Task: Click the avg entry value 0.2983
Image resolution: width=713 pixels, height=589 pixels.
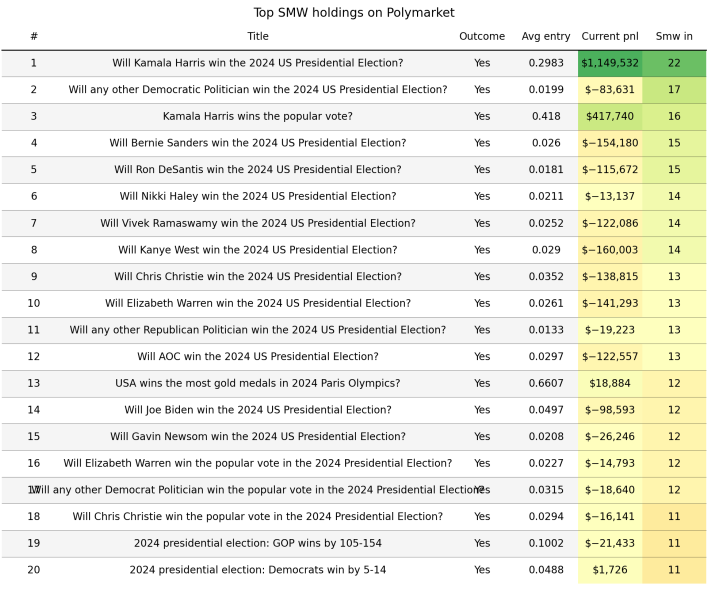Action: click(x=546, y=63)
